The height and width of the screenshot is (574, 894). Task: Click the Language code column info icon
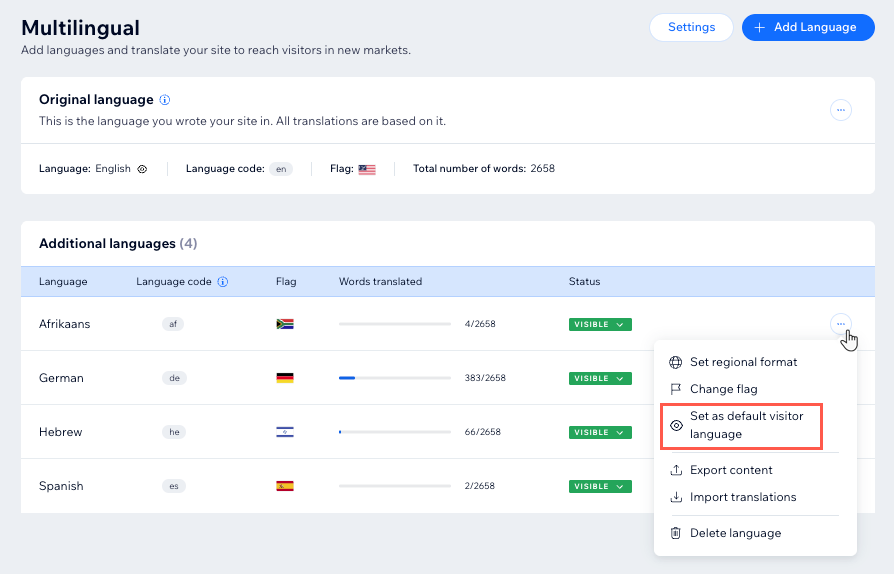(x=223, y=282)
